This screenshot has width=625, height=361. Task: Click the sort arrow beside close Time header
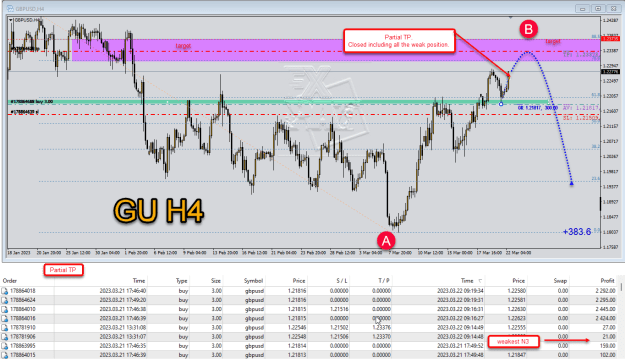tap(480, 281)
